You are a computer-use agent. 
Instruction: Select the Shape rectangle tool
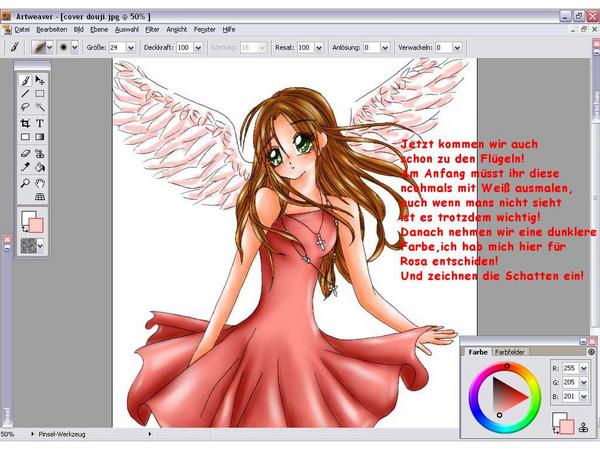click(25, 137)
